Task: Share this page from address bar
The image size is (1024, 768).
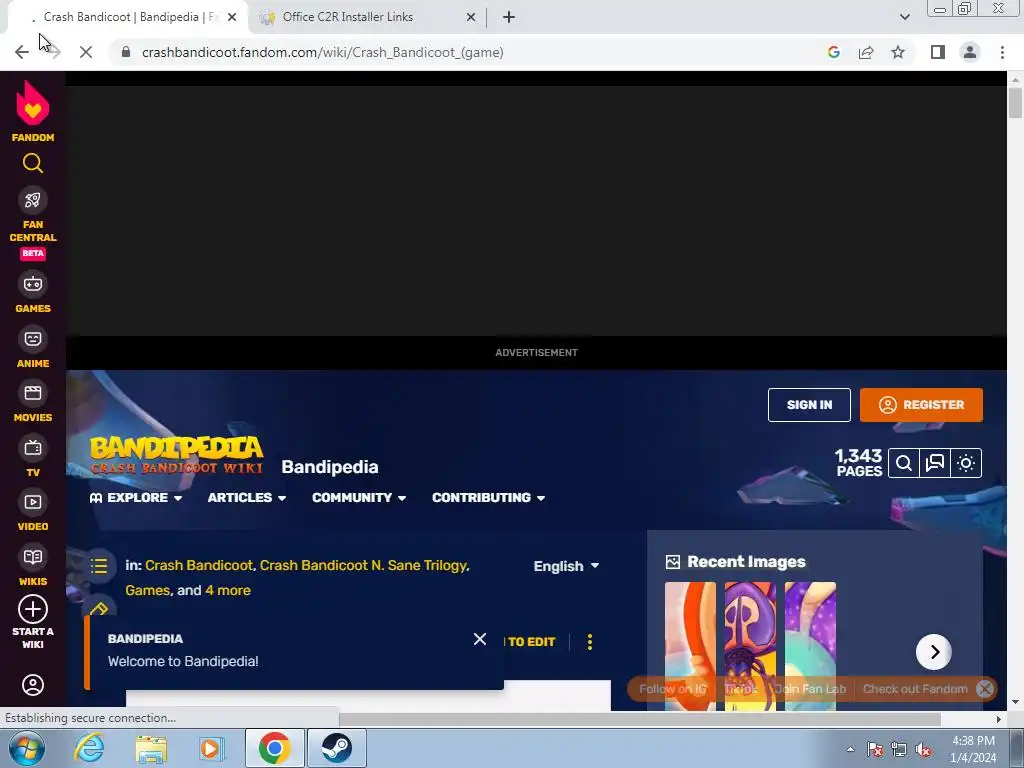Action: pos(866,52)
